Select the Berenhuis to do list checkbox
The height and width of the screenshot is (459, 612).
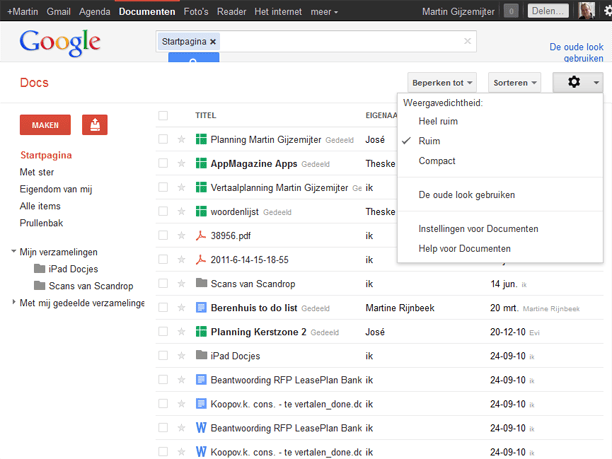[163, 308]
